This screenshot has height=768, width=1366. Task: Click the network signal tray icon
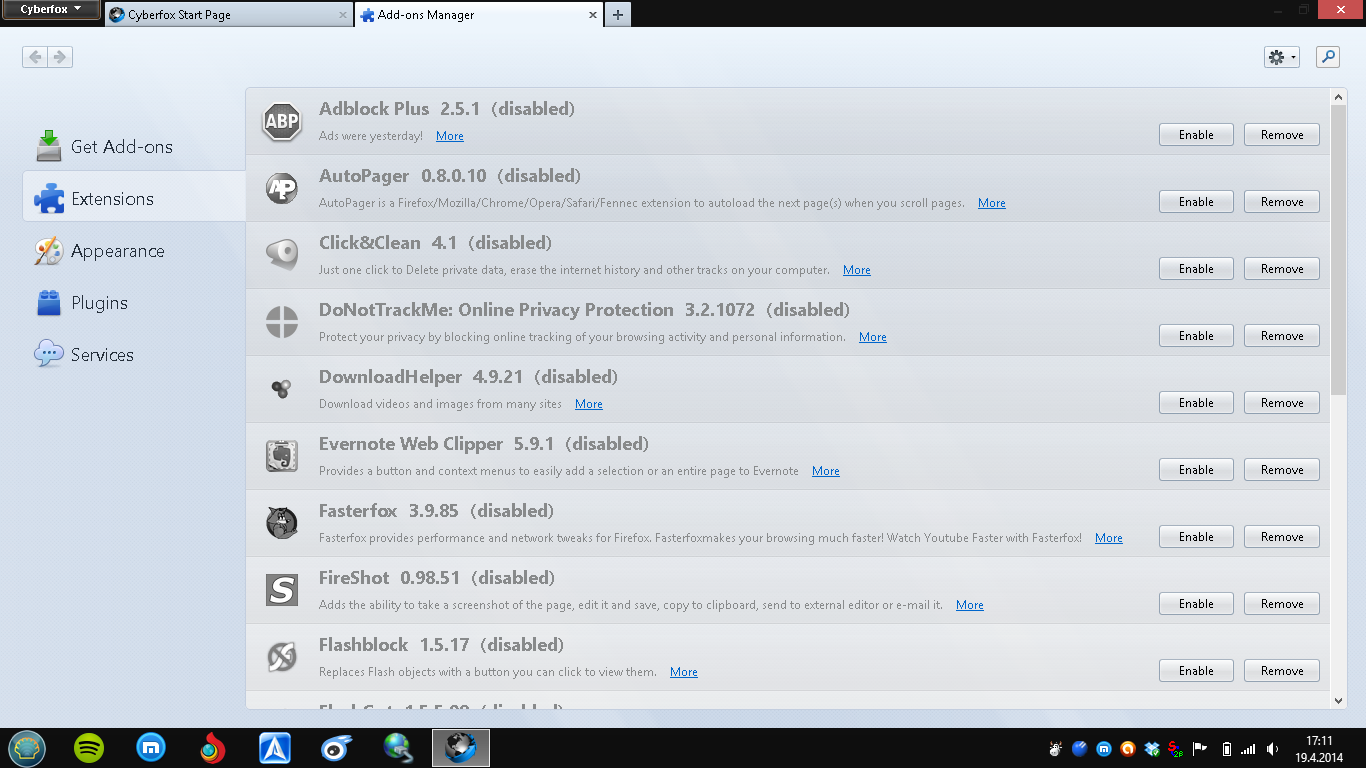(x=1248, y=748)
